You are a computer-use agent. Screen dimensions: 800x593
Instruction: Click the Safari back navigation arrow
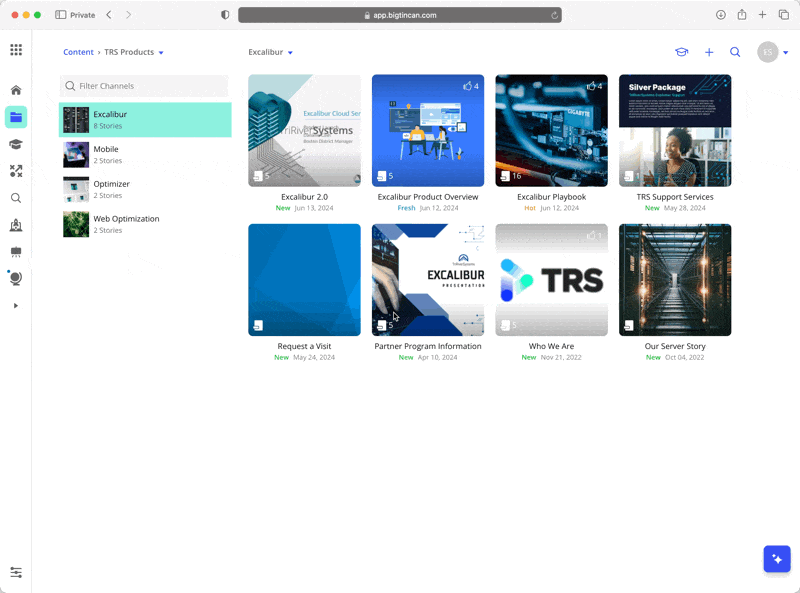109,15
